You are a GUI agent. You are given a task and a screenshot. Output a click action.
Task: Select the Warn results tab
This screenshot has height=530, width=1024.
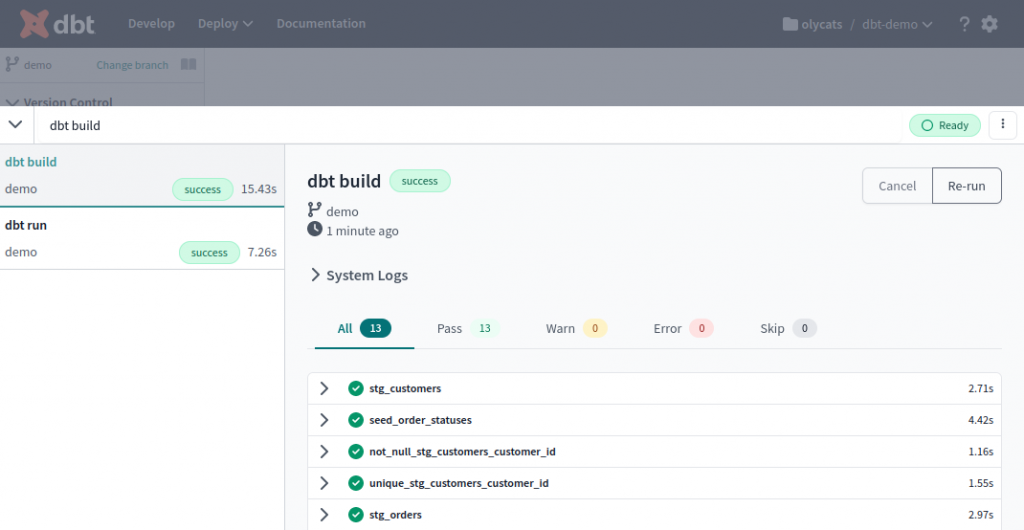576,328
